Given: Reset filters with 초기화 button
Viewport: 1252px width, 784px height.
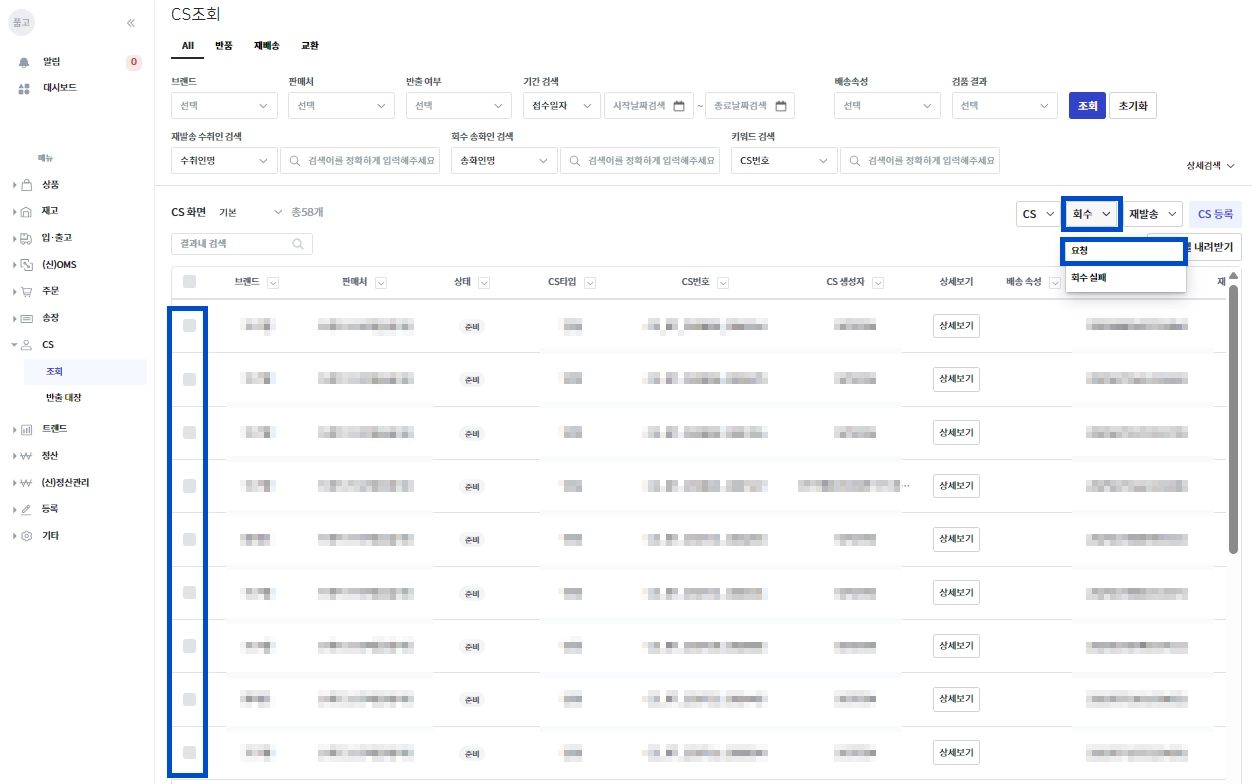Looking at the screenshot, I should pyautogui.click(x=1133, y=106).
